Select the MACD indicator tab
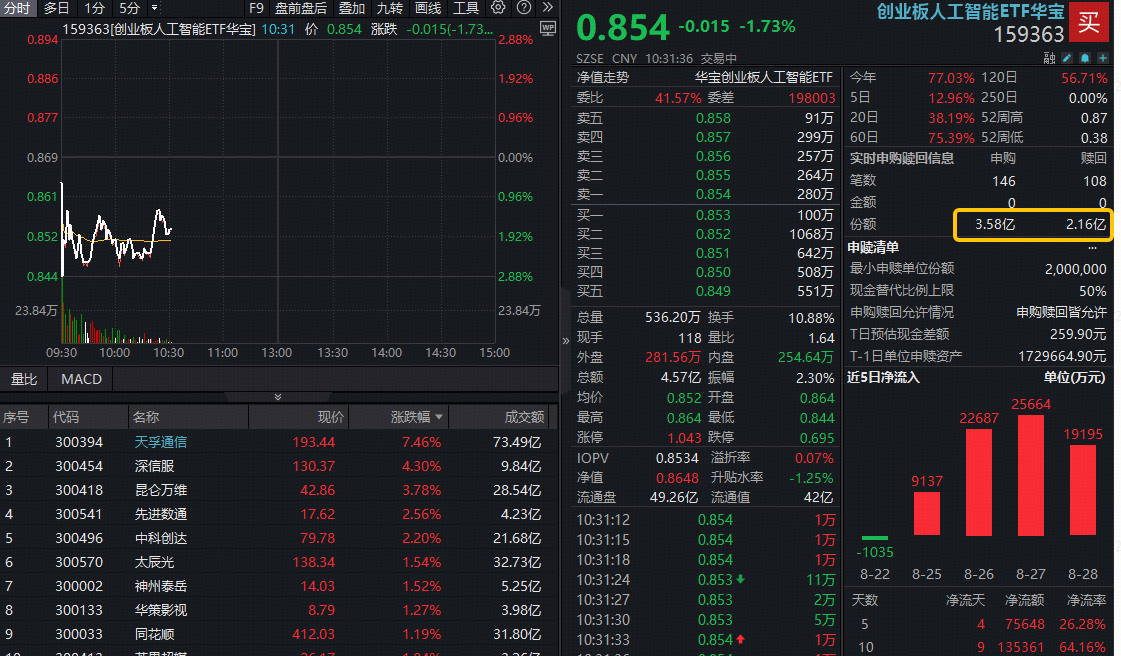Image resolution: width=1121 pixels, height=656 pixels. click(81, 379)
